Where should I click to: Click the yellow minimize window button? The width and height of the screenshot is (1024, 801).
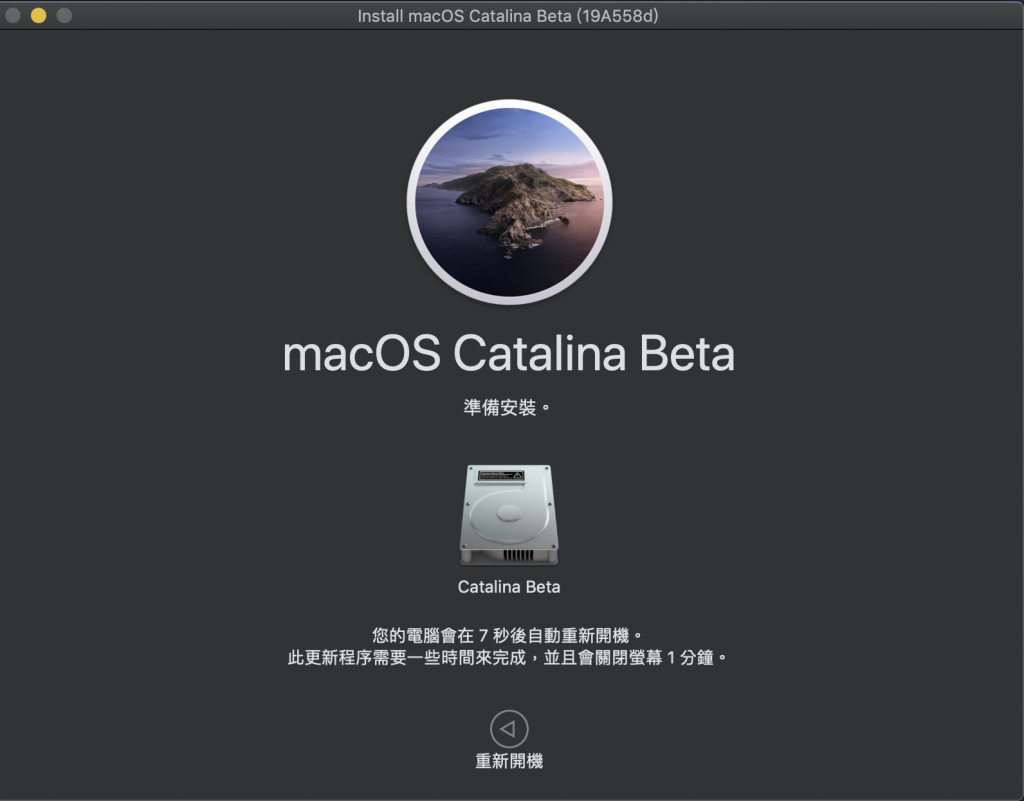[x=39, y=15]
